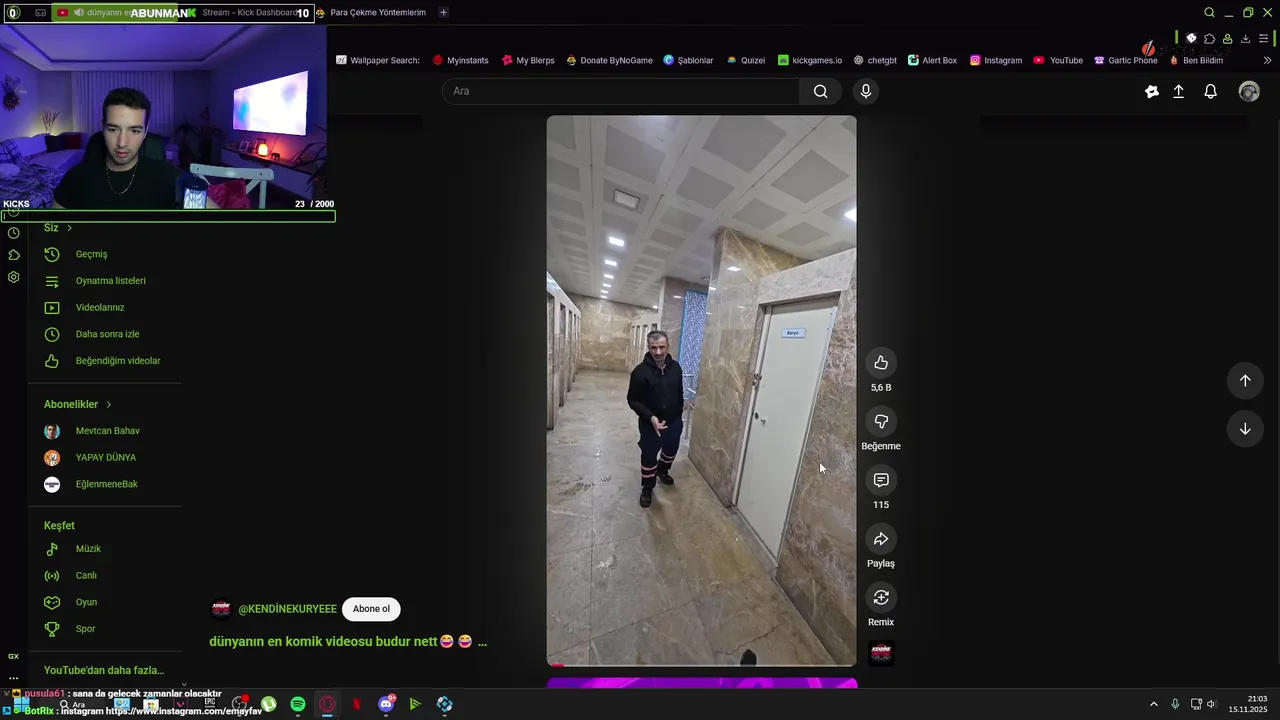Open the Quizei bookmark

coord(746,60)
